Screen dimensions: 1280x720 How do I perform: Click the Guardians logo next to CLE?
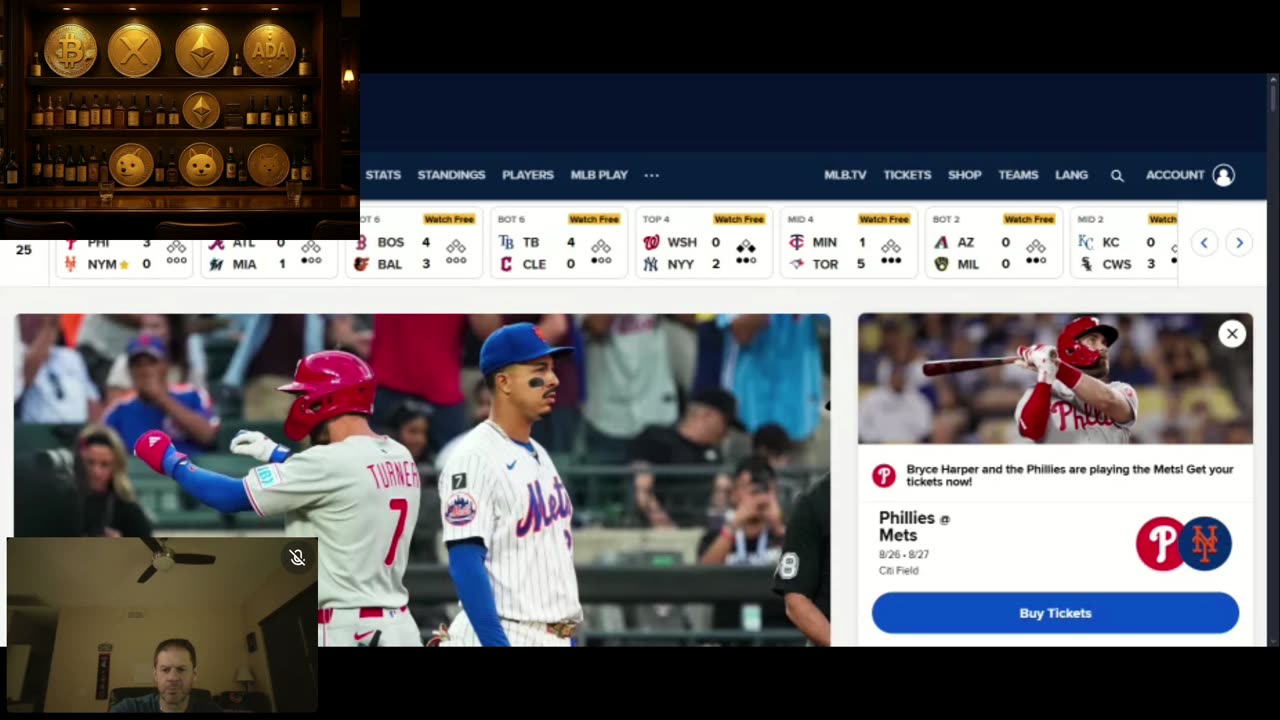(506, 264)
